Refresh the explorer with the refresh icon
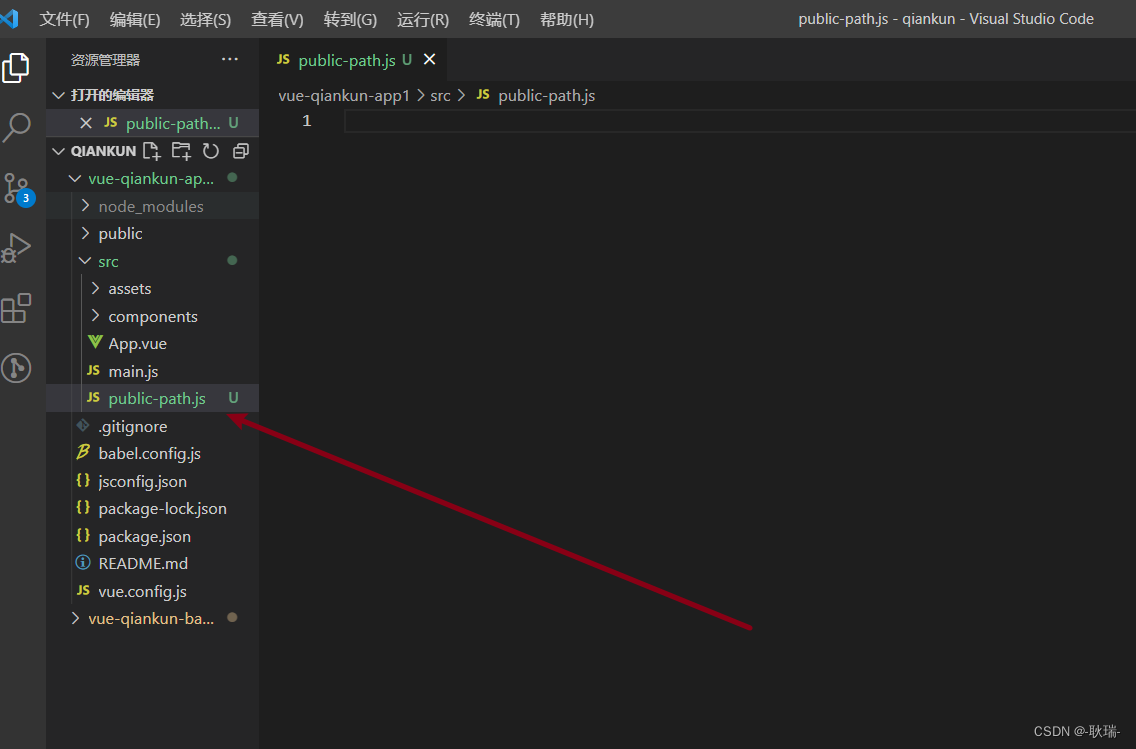The width and height of the screenshot is (1136, 749). coord(211,151)
